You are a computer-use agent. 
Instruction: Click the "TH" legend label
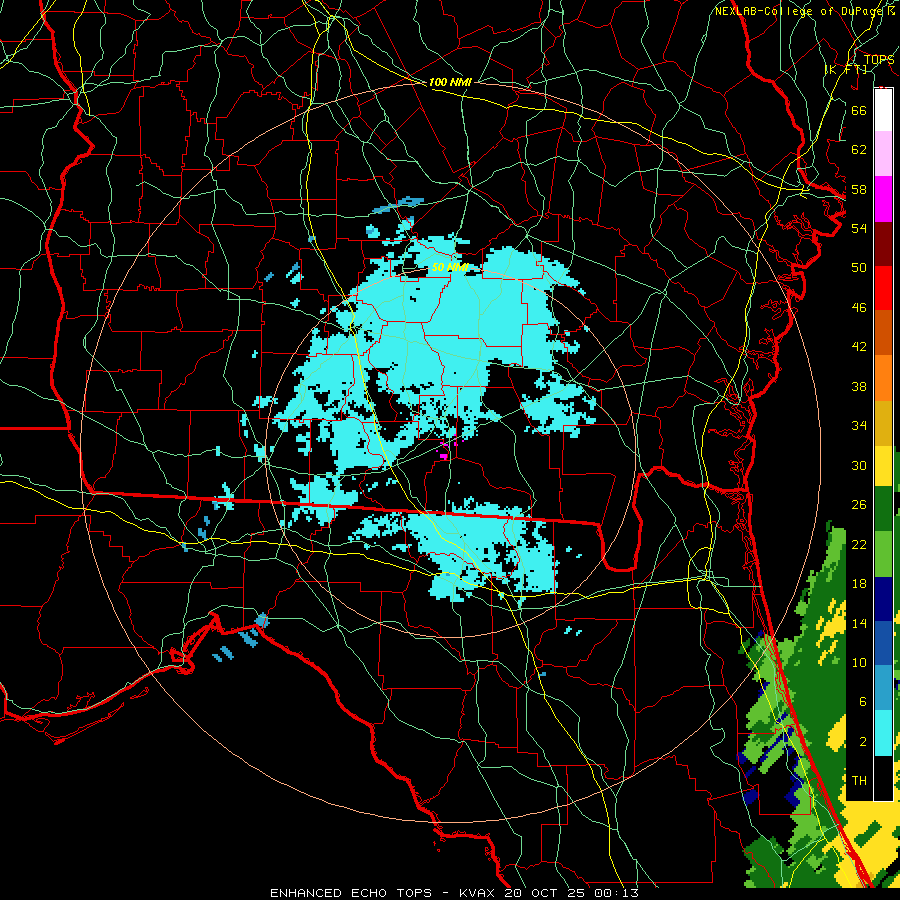tap(859, 781)
